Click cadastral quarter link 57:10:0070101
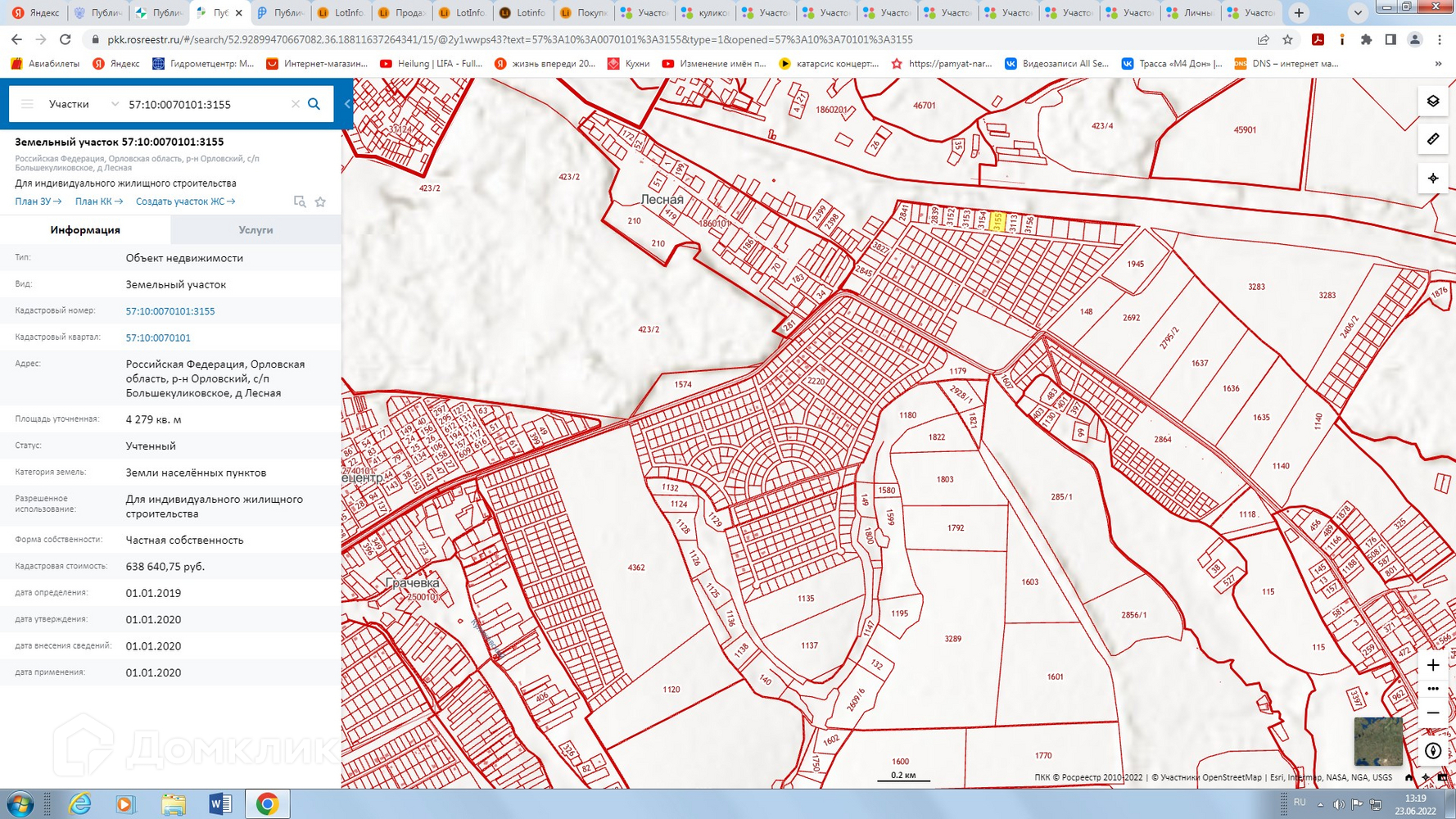 click(158, 337)
